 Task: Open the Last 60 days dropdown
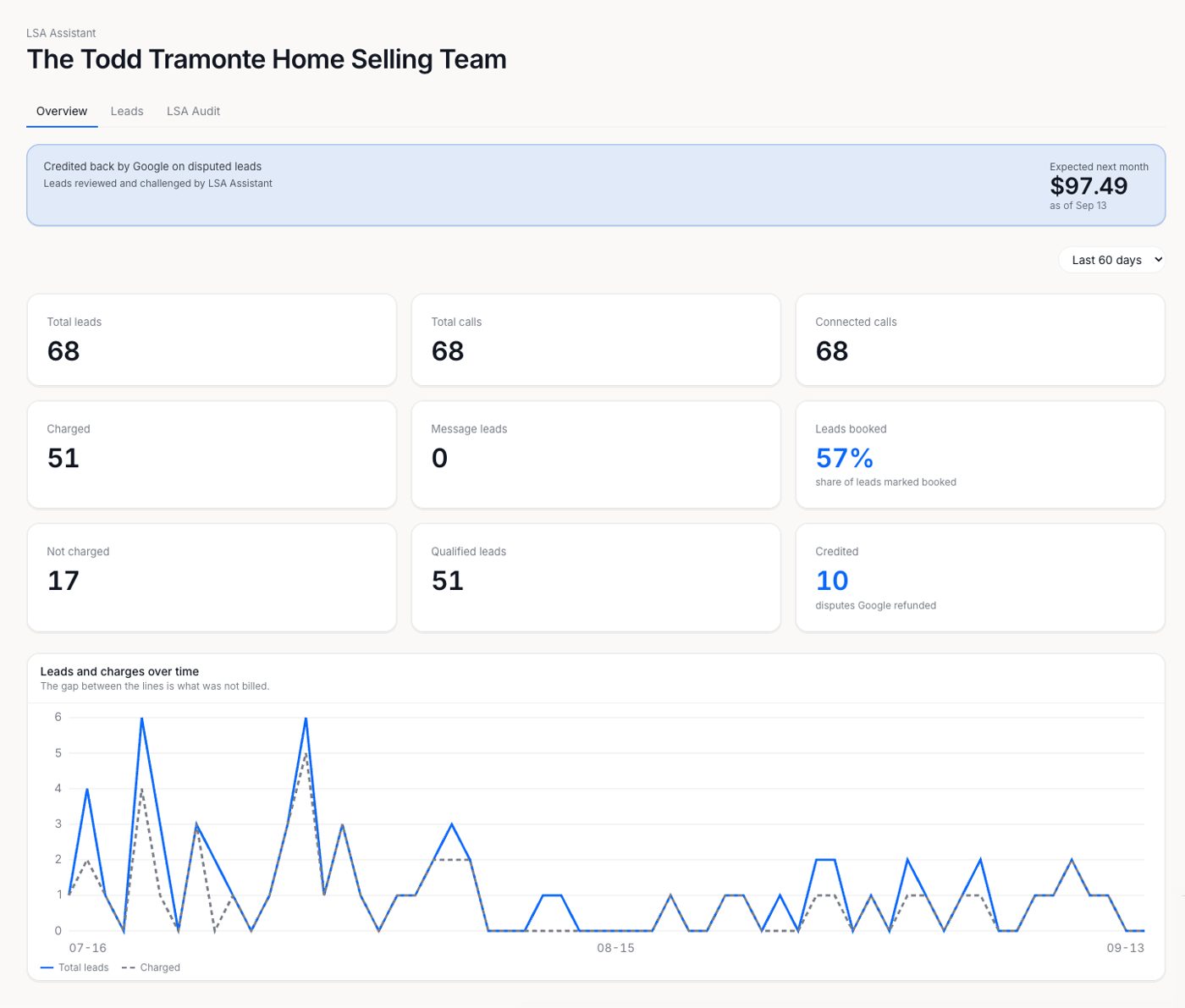tap(1111, 260)
